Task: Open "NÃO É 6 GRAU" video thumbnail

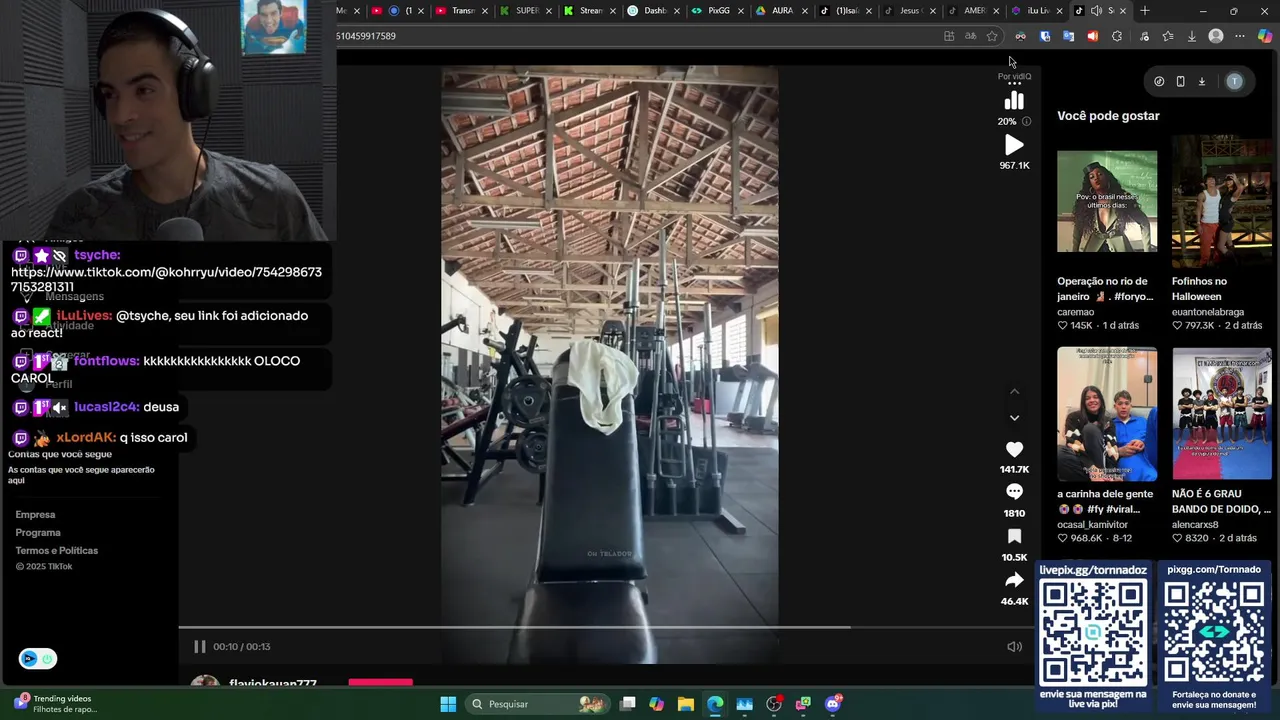Action: pos(1222,414)
